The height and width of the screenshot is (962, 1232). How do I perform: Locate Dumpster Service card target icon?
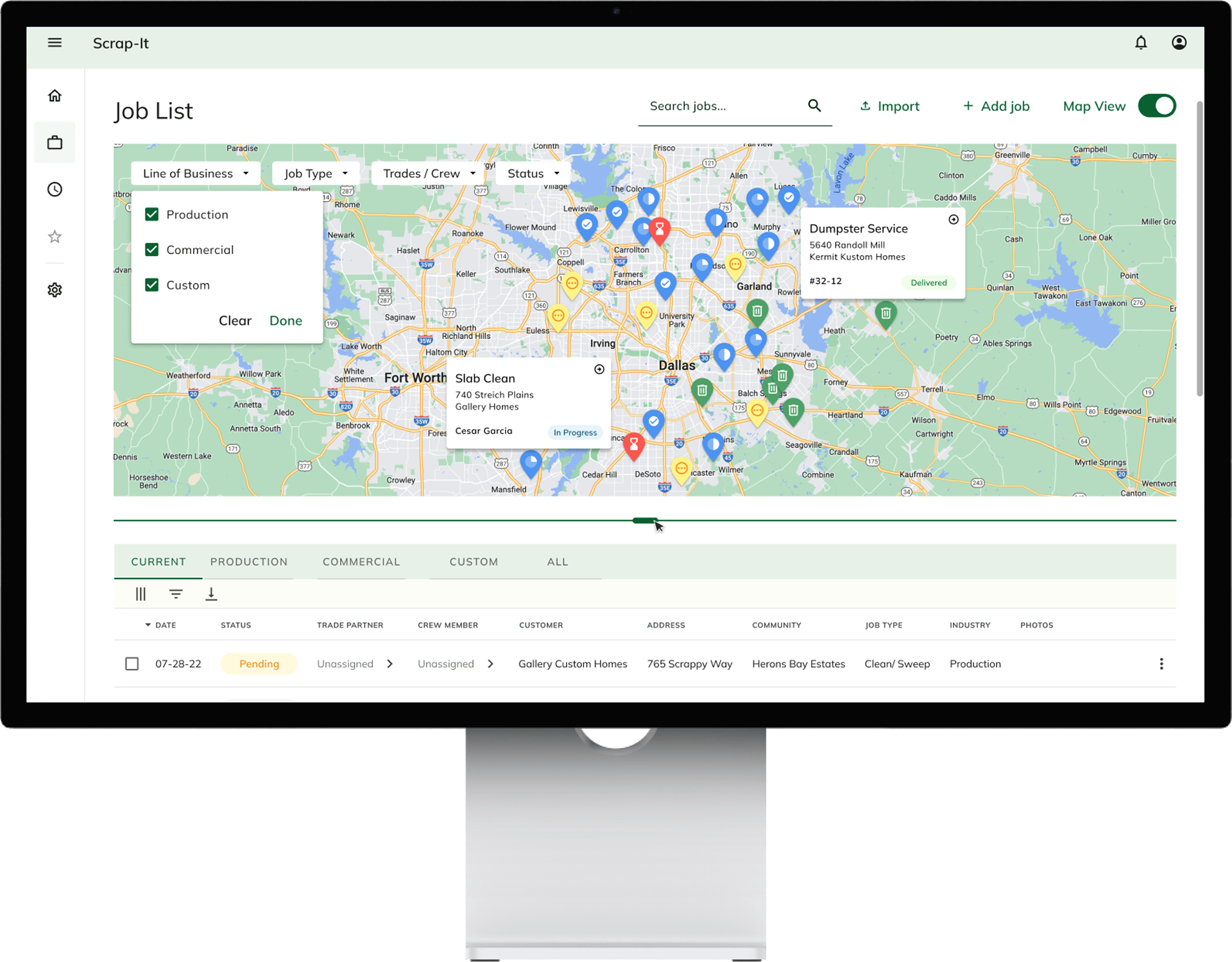click(x=954, y=219)
